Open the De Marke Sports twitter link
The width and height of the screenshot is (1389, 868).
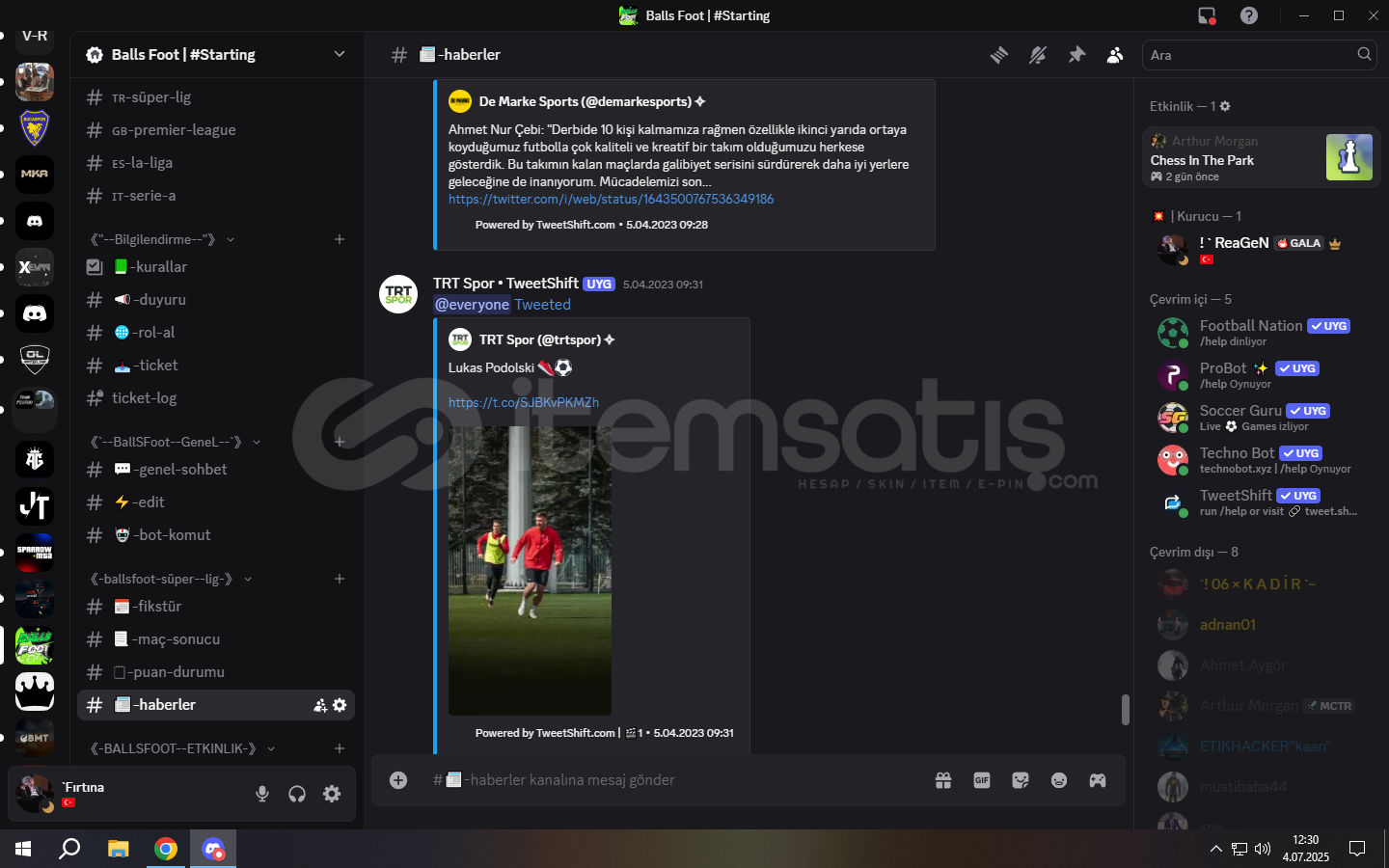tap(611, 199)
